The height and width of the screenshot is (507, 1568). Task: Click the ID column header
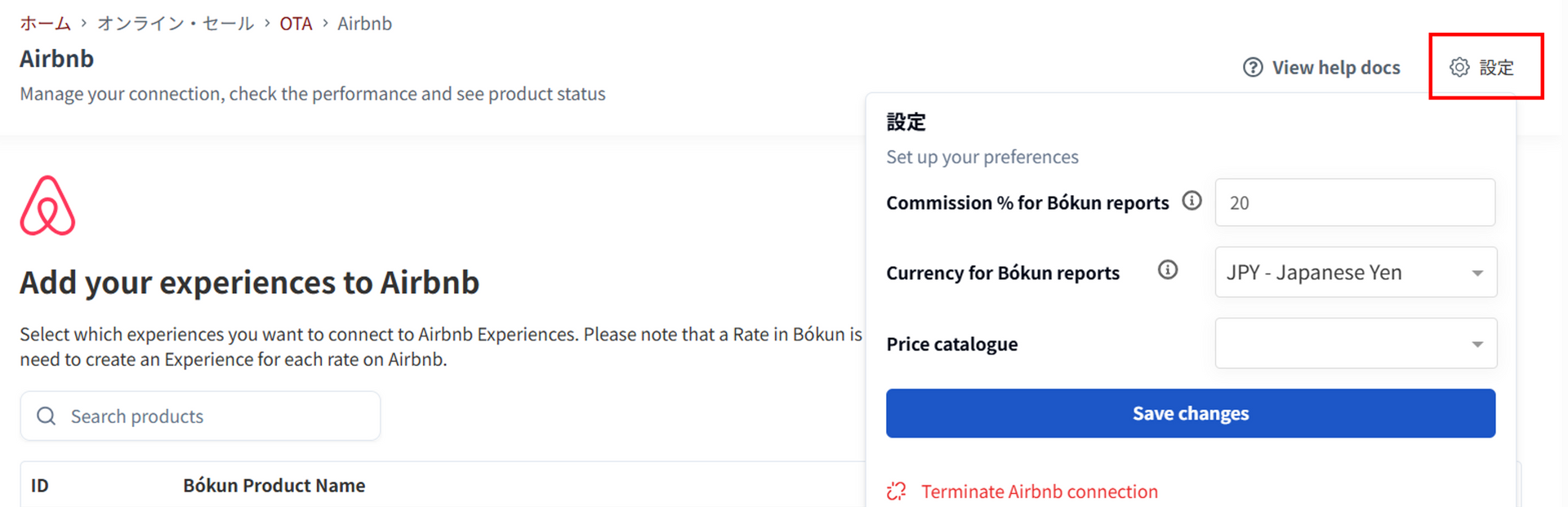[x=40, y=485]
